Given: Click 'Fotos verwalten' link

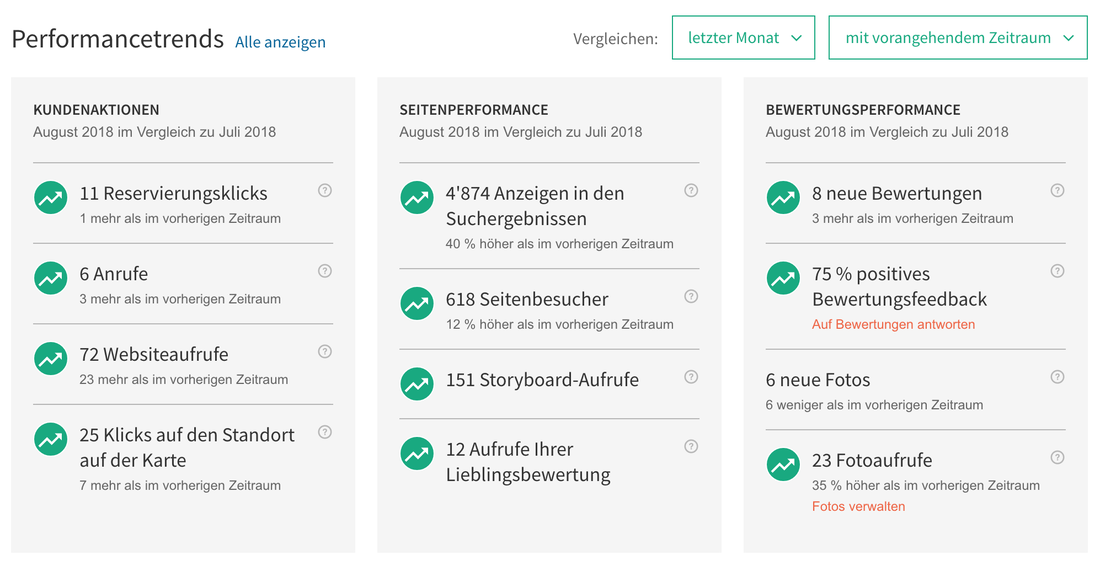Looking at the screenshot, I should click(x=859, y=506).
